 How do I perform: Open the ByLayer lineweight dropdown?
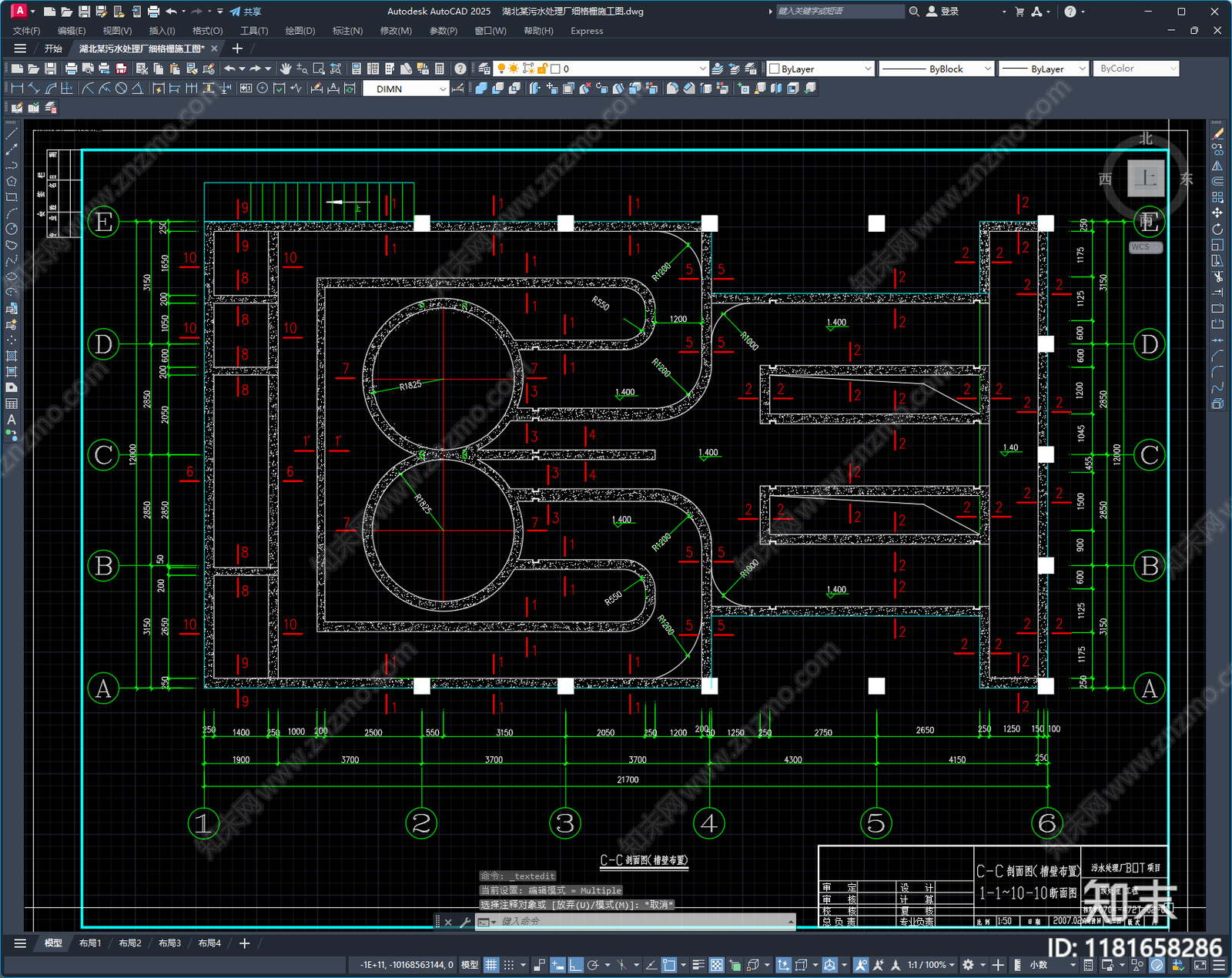click(x=1044, y=69)
